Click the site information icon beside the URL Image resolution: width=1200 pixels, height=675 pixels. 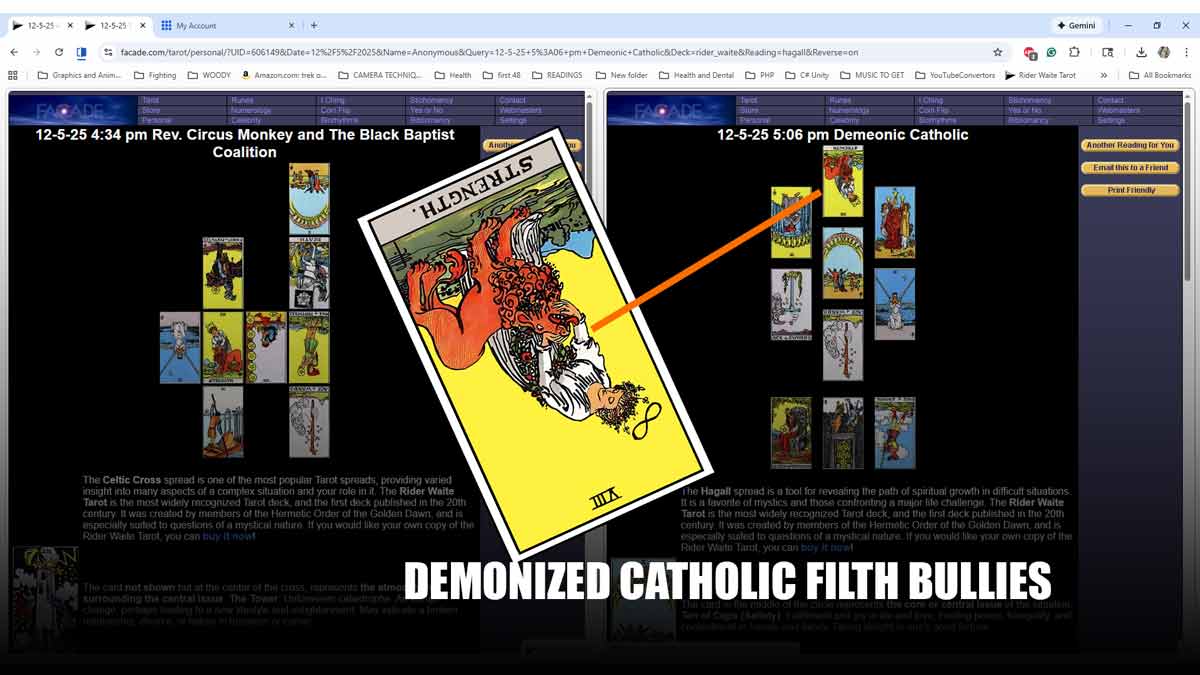107,52
